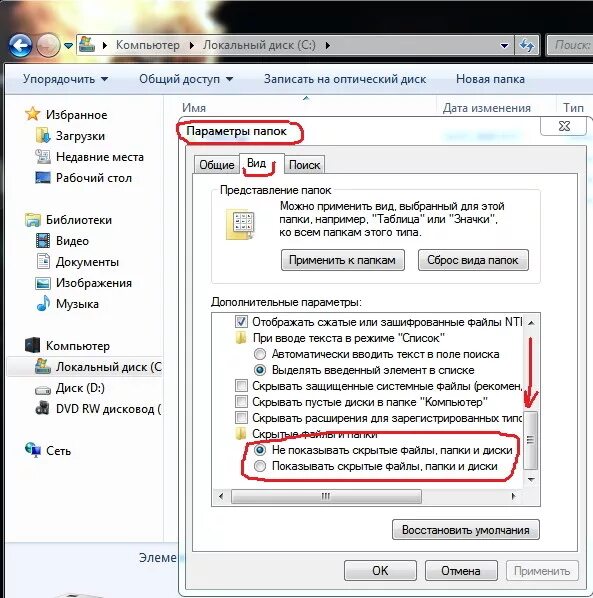
Task: Click the horizontal scroll right arrow
Action: 513,496
